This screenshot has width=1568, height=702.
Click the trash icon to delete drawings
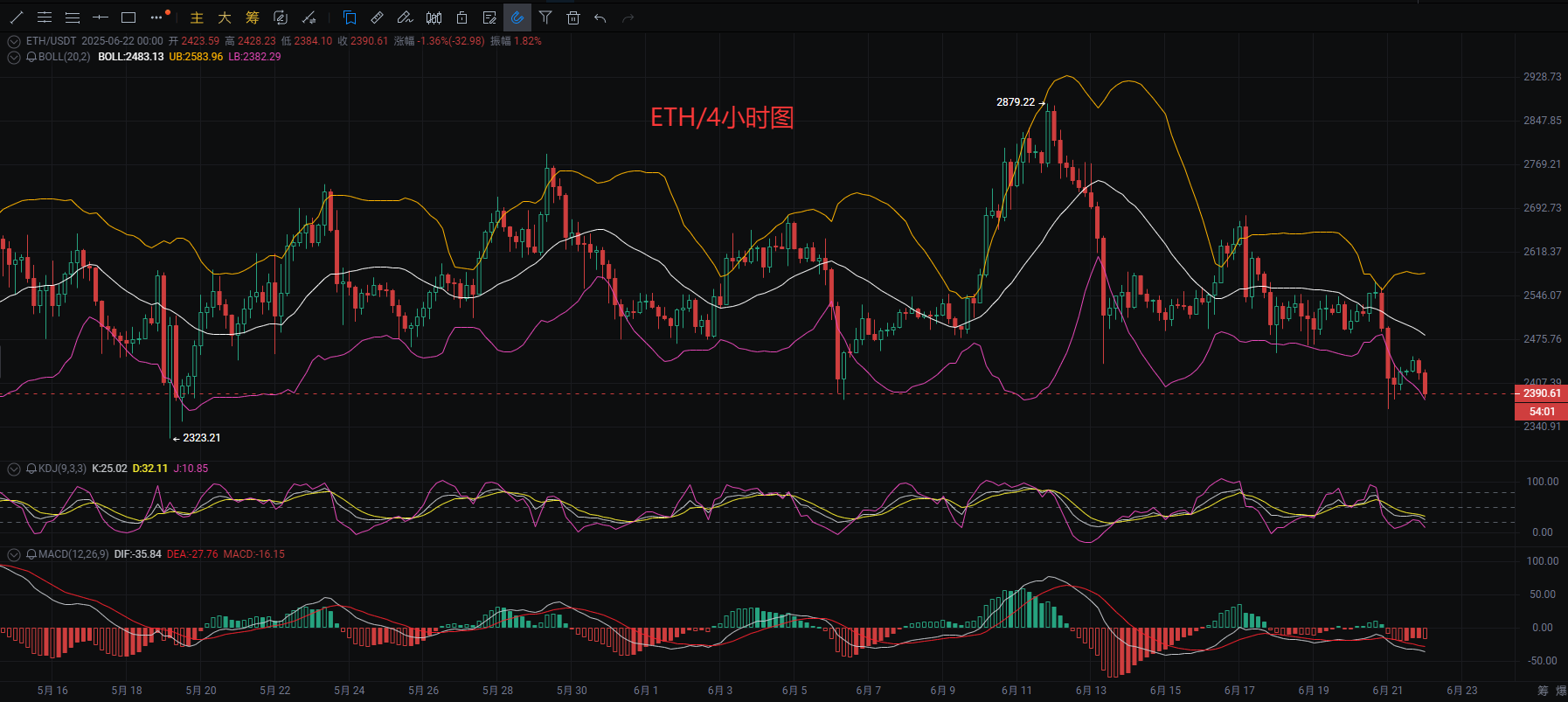tap(573, 17)
